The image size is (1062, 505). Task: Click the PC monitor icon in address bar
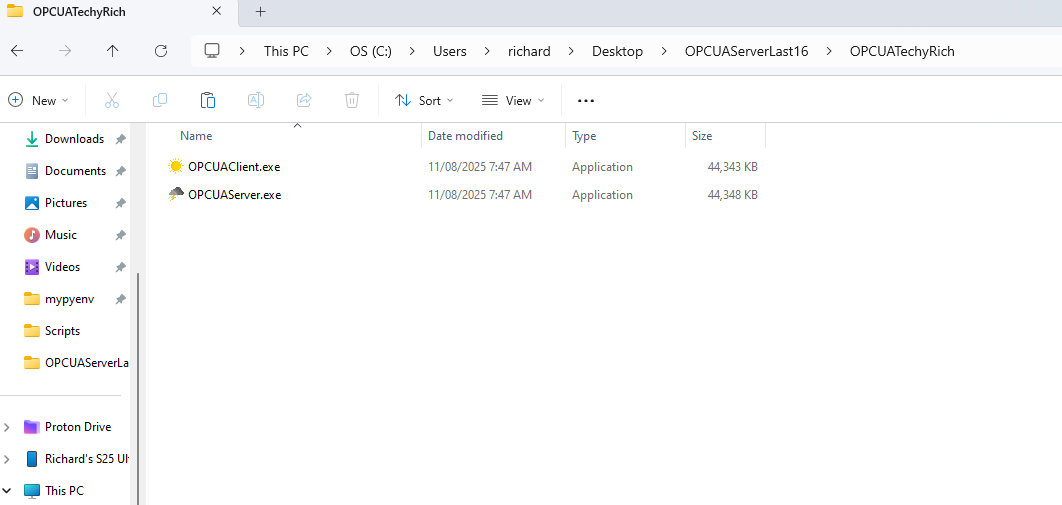click(213, 51)
